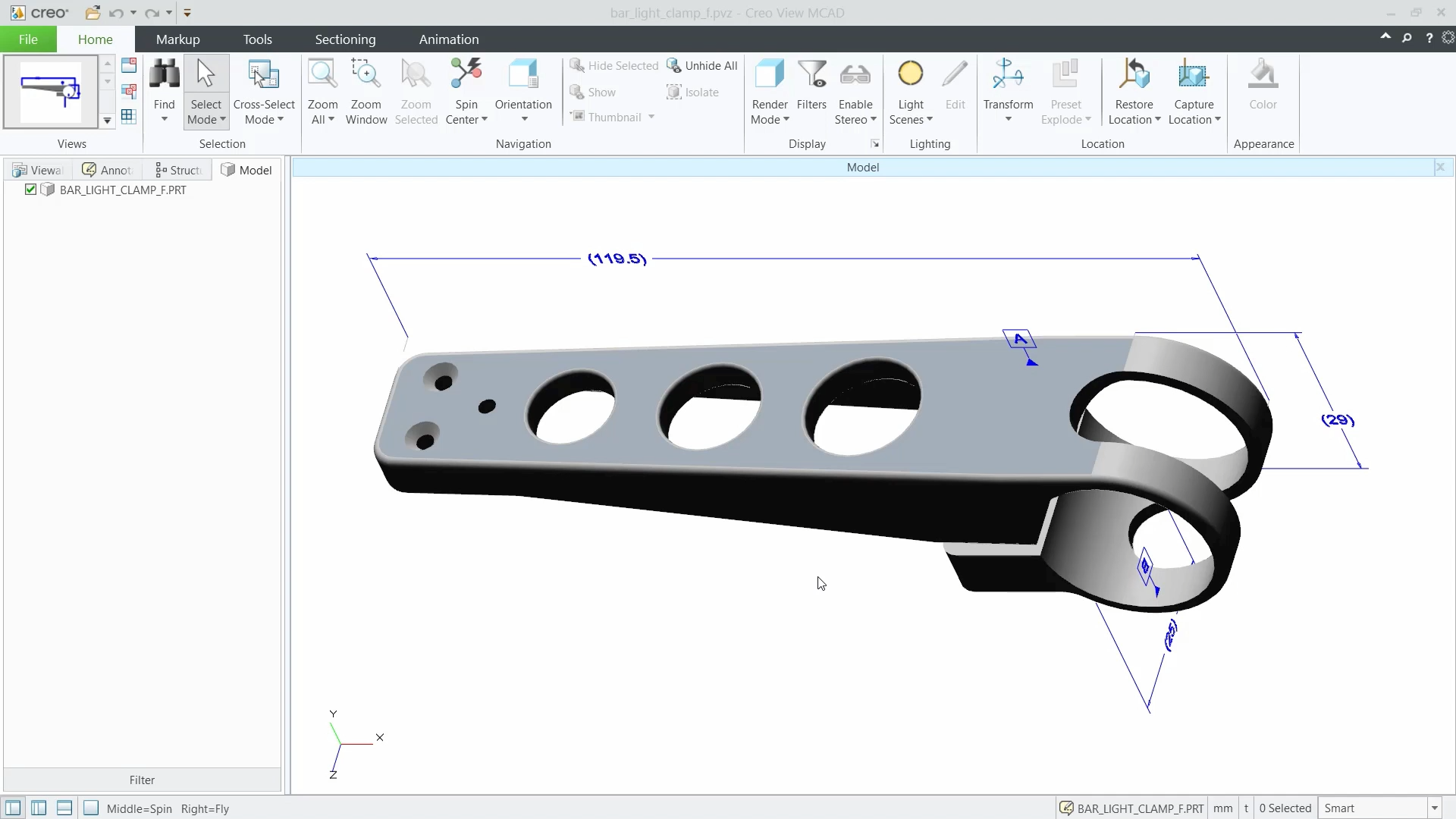Open the Filters funnel tool
1456x819 pixels.
coord(811,74)
